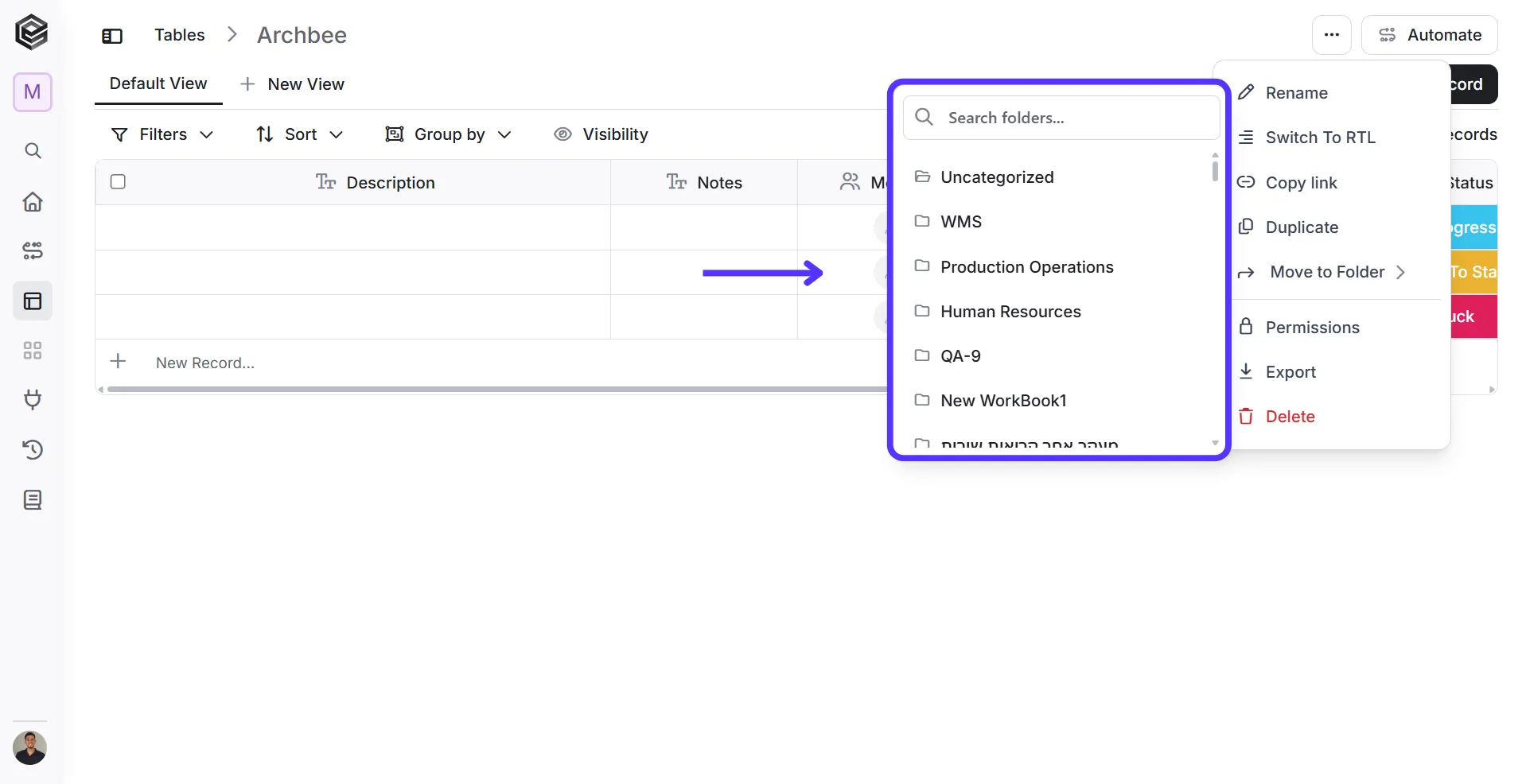Screen dimensions: 1526x784
Task: Click the Rename pencil icon
Action: (x=1246, y=93)
